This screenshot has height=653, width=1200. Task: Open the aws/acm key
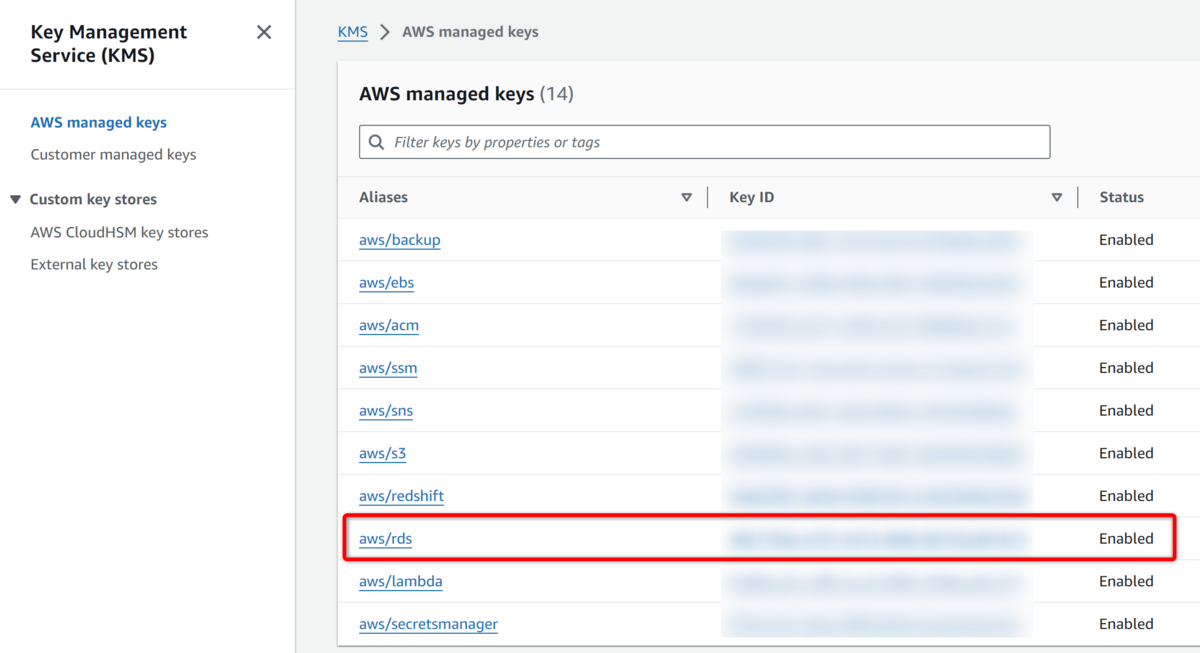(389, 325)
